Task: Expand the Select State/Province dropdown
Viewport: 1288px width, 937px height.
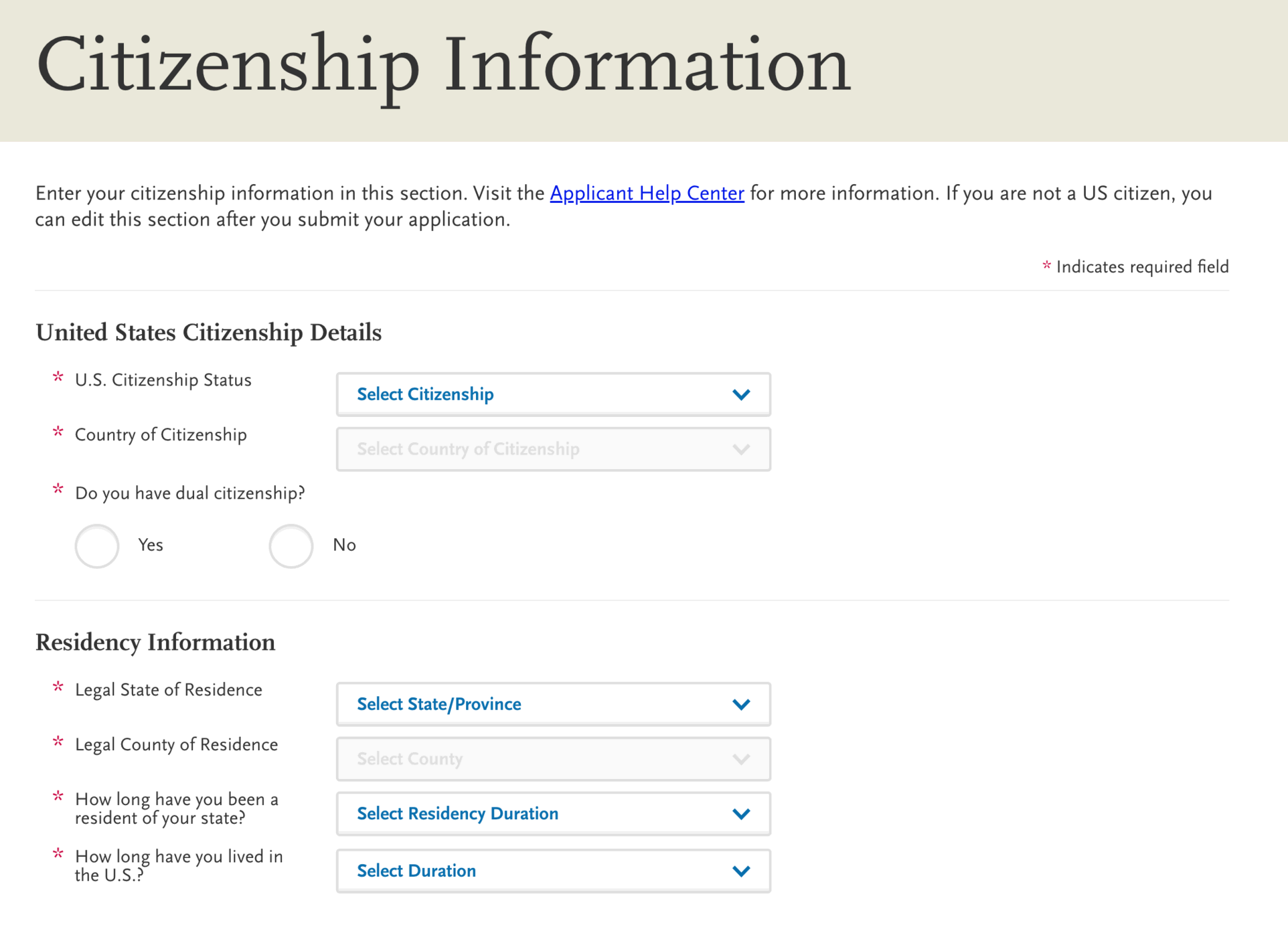Action: [554, 704]
